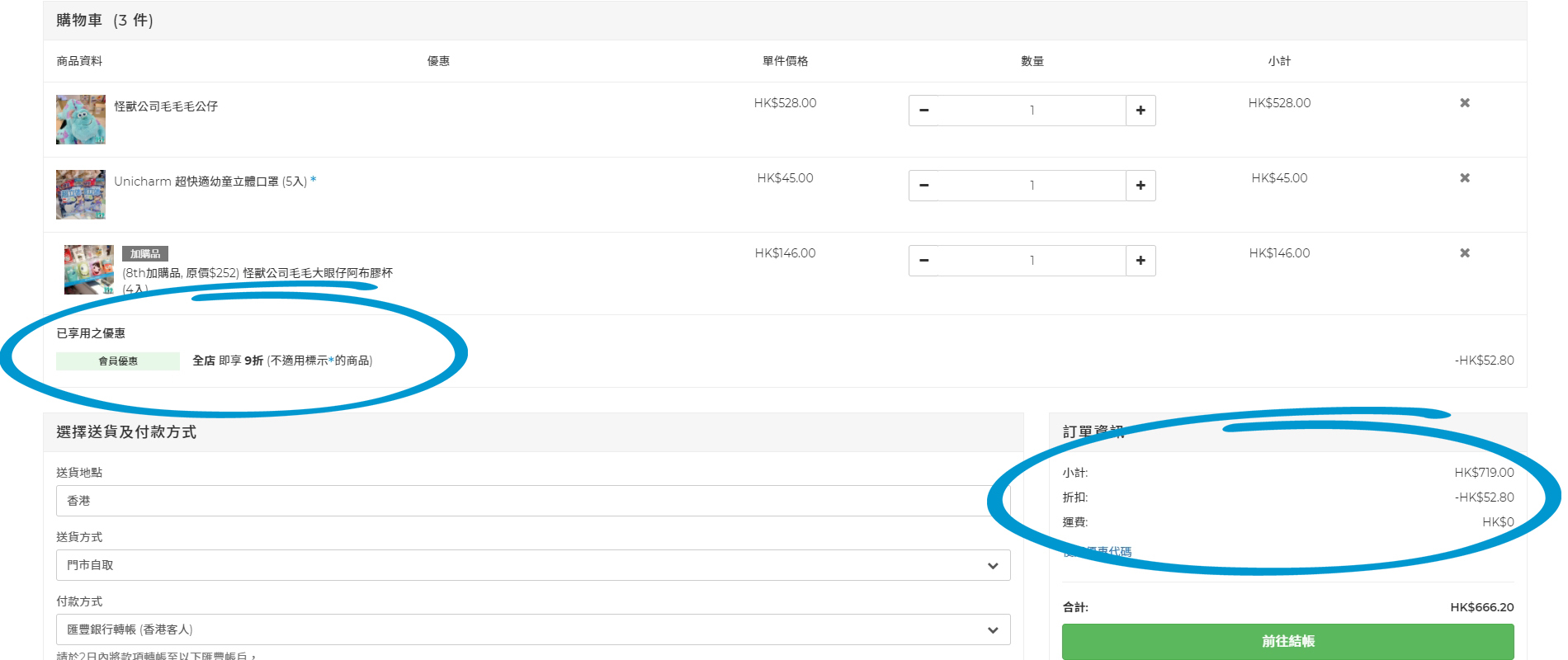Screen dimensions: 1568x660
Task: Increase quantity of the 加購品 cup set
Action: (1140, 261)
